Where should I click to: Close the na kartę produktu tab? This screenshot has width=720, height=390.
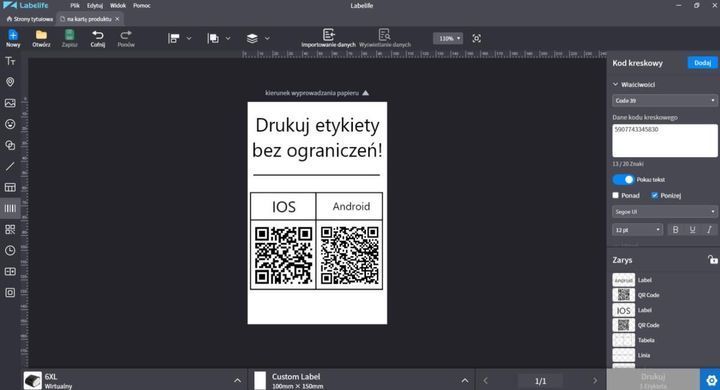pos(117,19)
